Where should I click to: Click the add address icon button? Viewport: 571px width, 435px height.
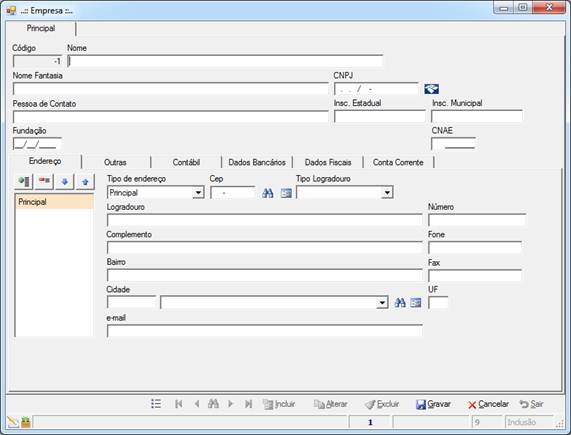click(24, 181)
